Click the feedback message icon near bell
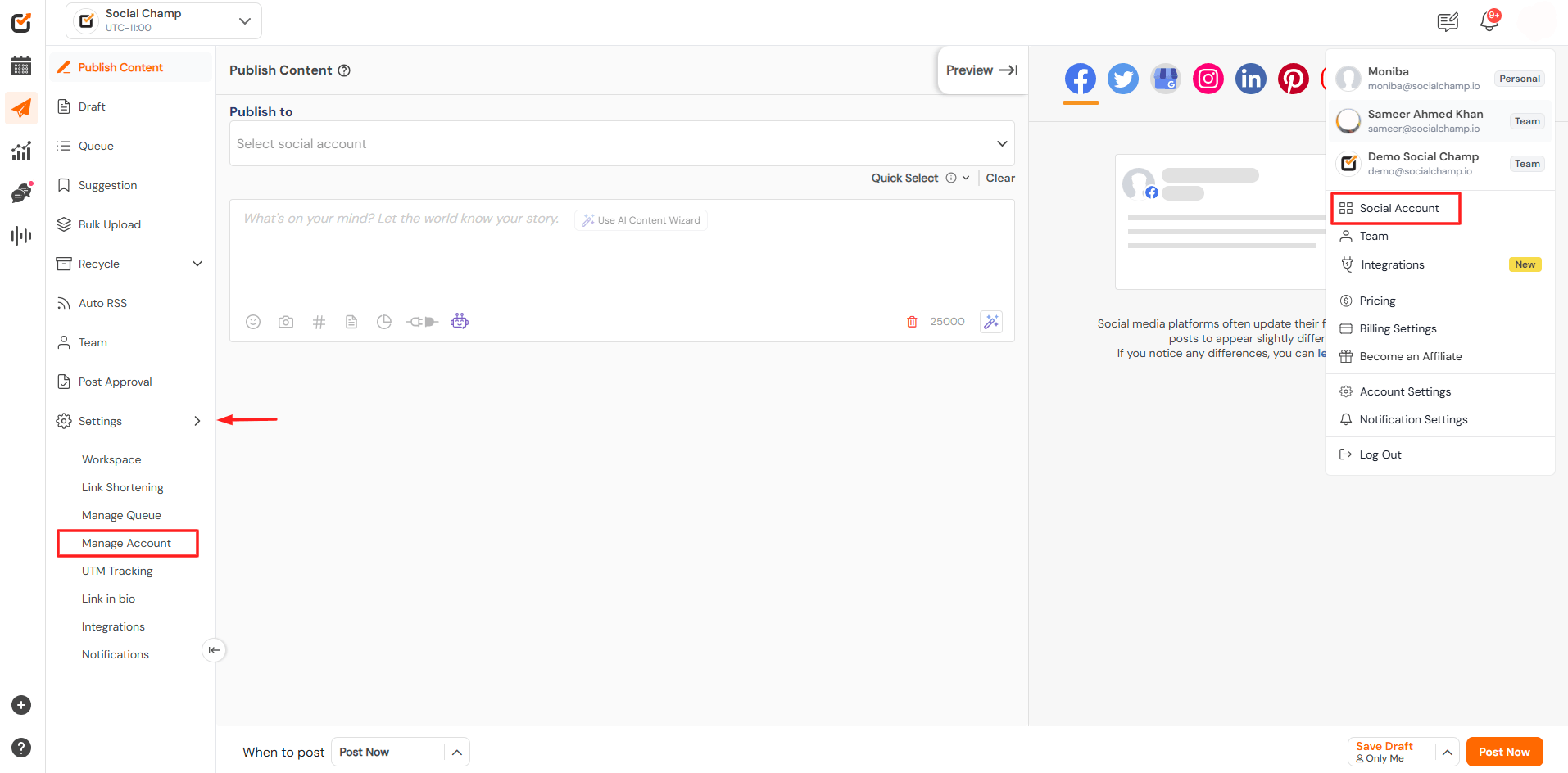The height and width of the screenshot is (773, 1568). (1448, 22)
